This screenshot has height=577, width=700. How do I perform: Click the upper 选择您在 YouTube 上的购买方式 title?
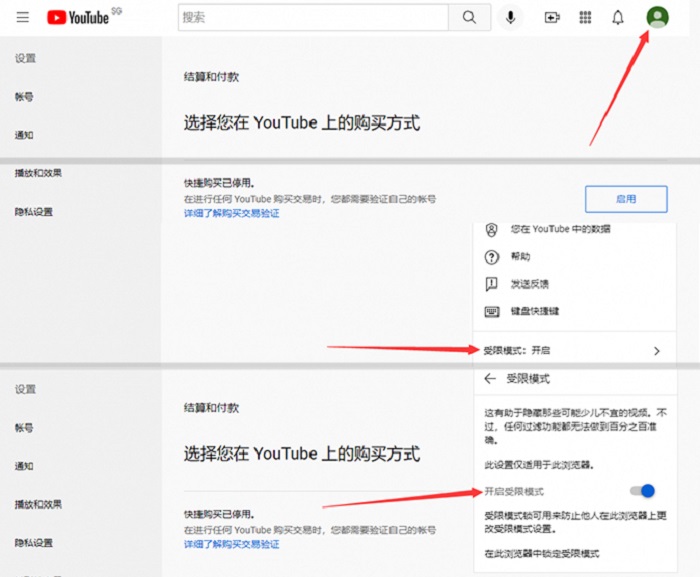pos(302,123)
